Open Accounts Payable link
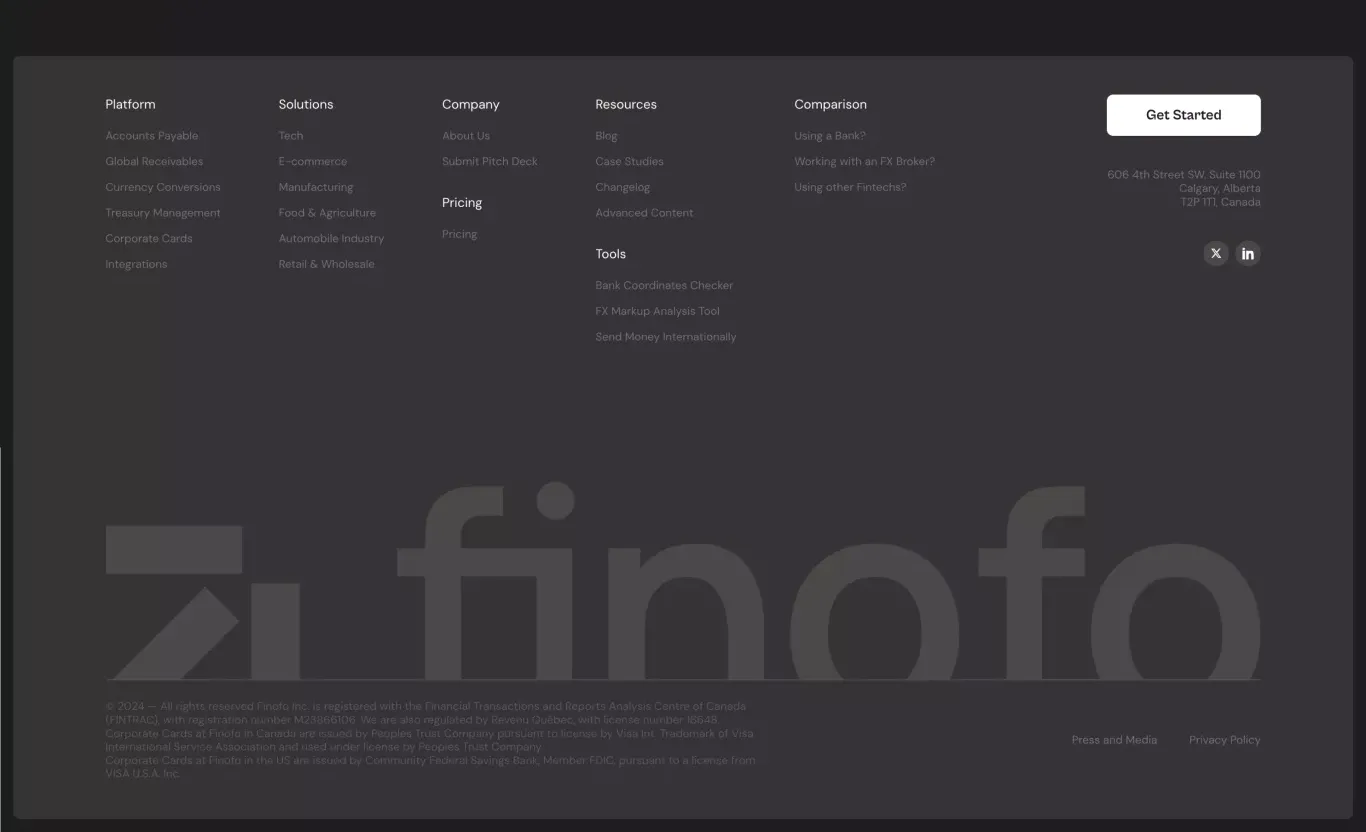Screen dimensions: 1366x832 pyautogui.click(x=152, y=136)
